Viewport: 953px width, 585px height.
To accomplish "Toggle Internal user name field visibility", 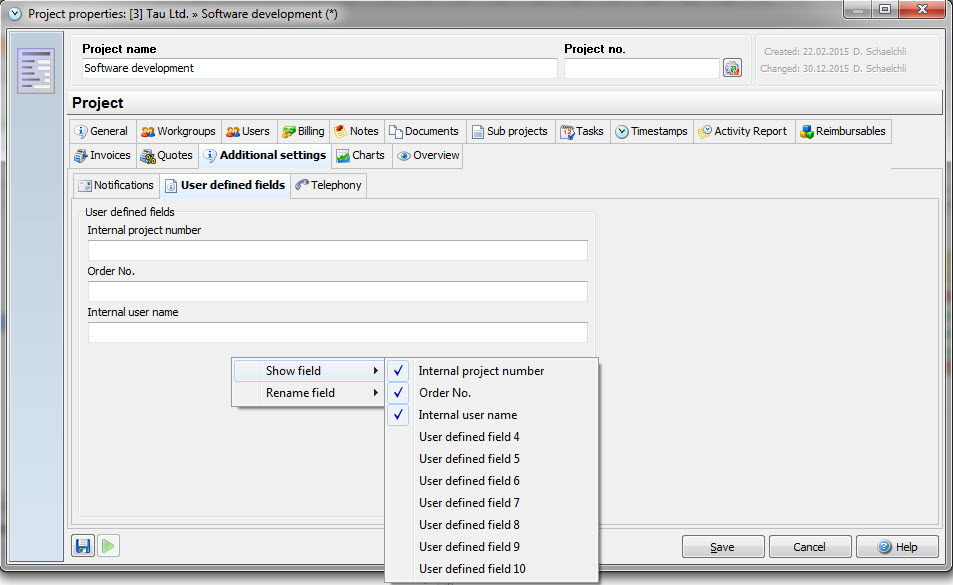I will pyautogui.click(x=467, y=415).
